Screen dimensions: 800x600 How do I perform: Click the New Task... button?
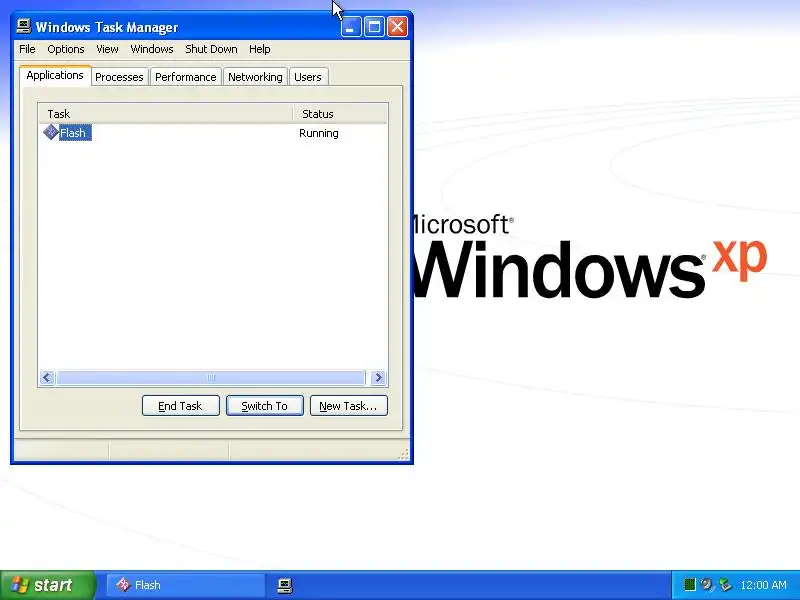348,406
